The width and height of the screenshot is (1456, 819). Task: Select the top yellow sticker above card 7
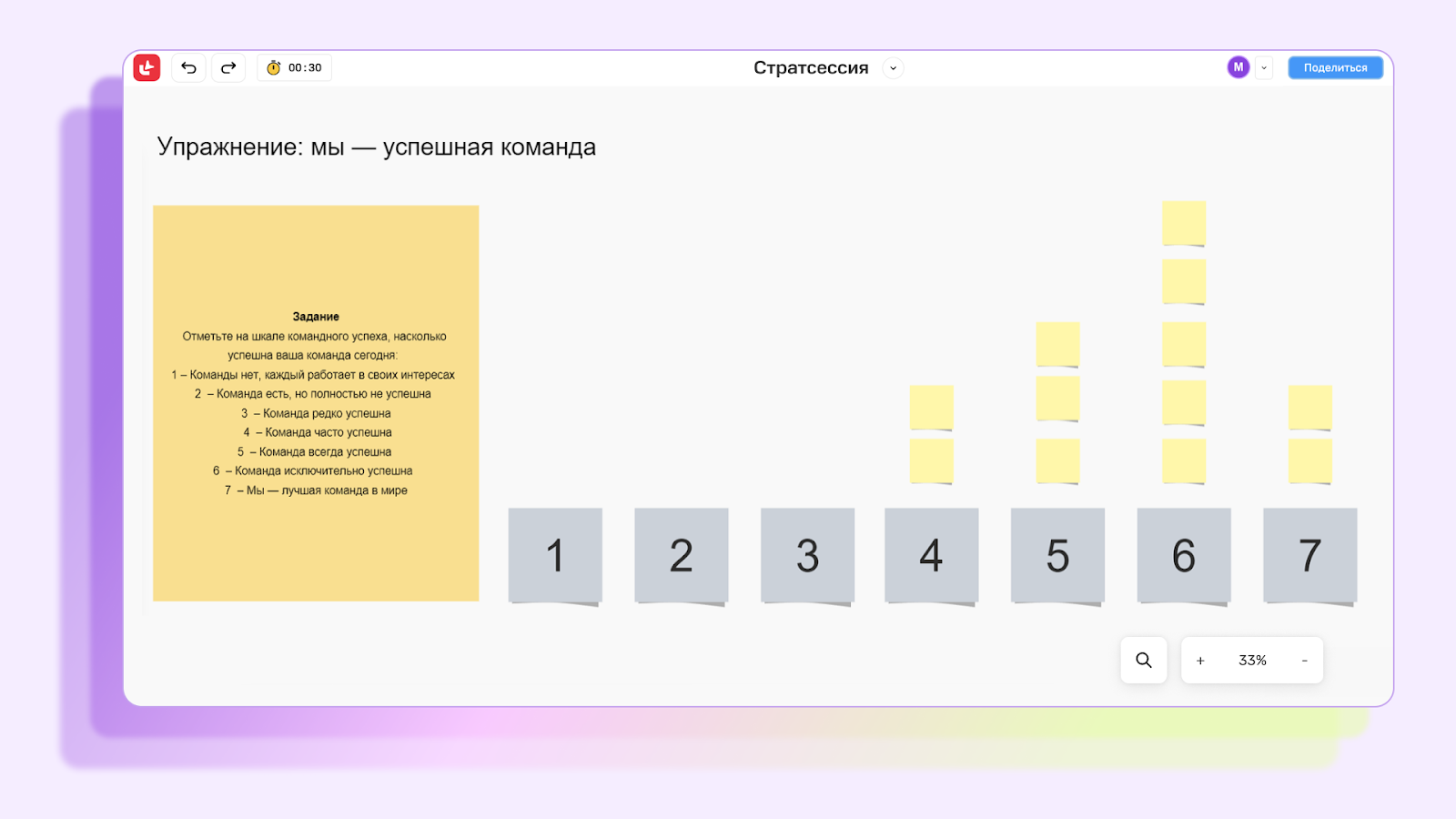1310,408
